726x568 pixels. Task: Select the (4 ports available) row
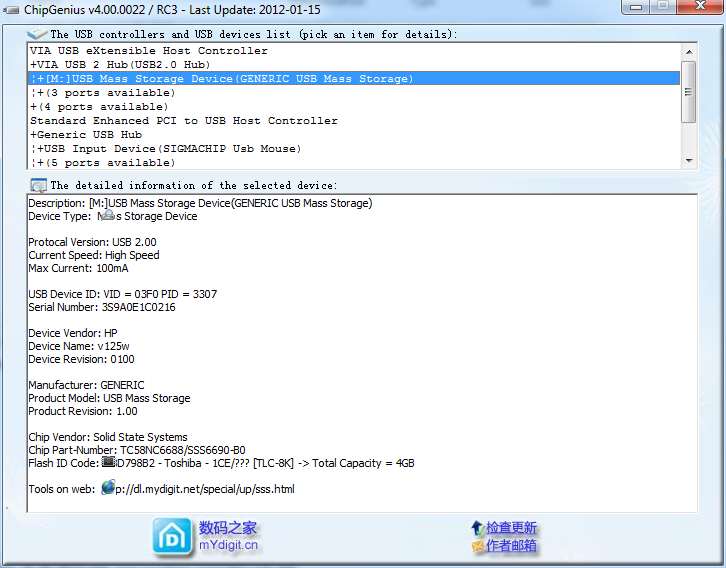[354, 106]
